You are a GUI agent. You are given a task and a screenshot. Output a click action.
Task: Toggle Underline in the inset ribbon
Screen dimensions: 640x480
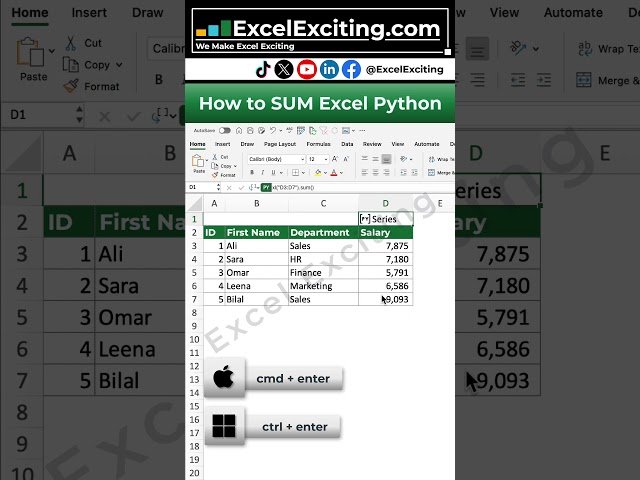(273, 172)
